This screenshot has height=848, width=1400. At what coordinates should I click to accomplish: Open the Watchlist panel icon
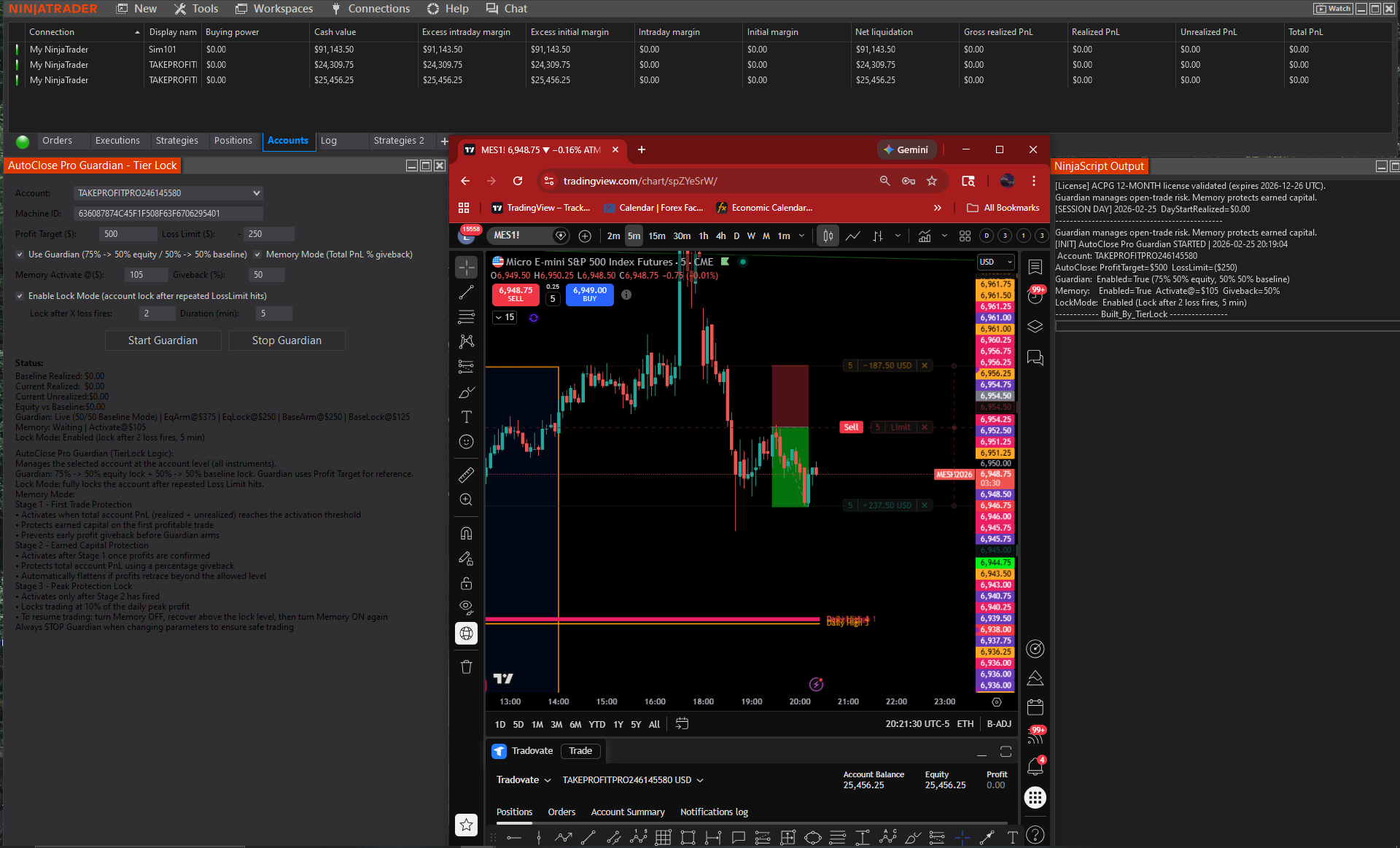(1035, 267)
